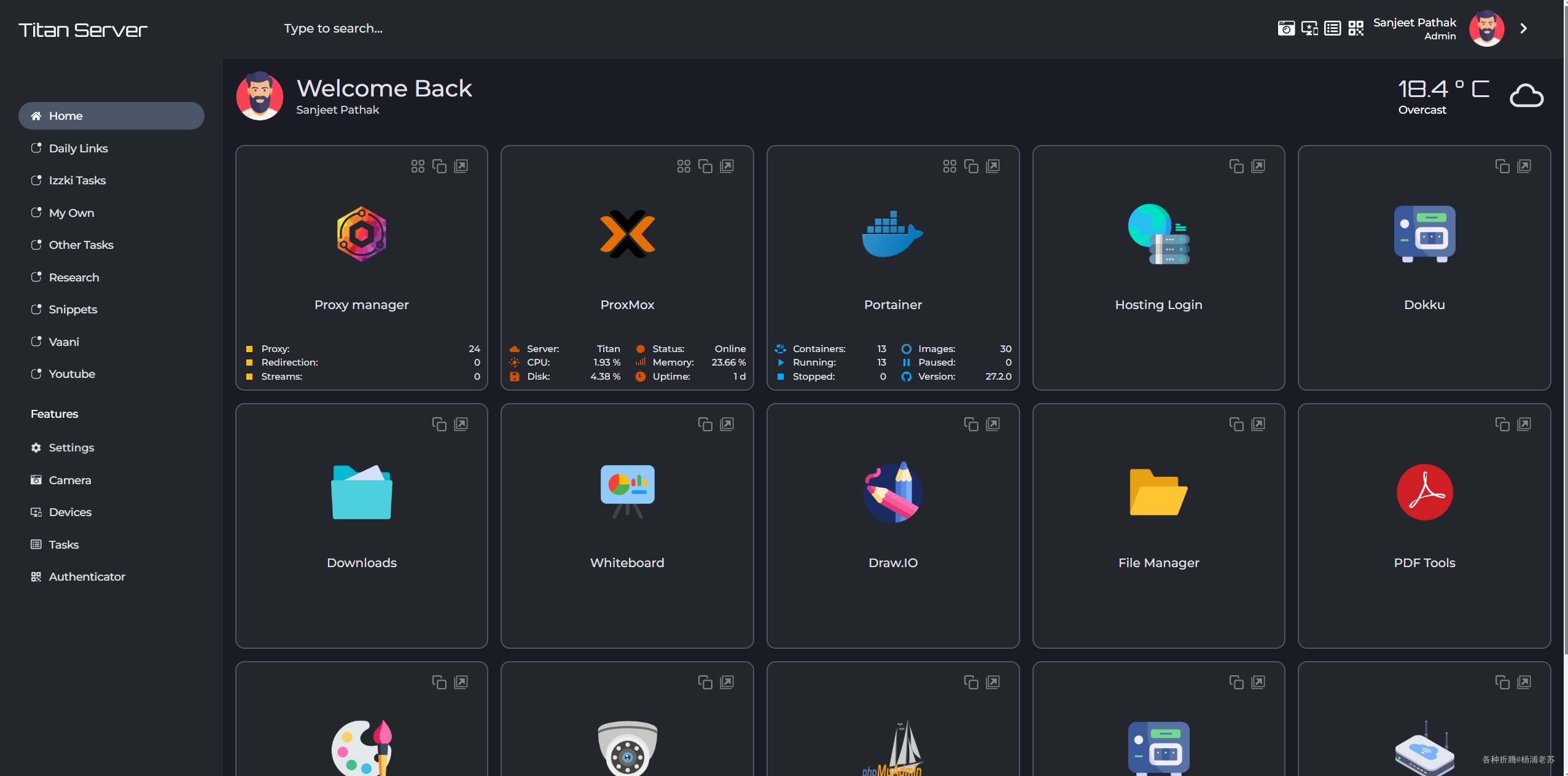The image size is (1568, 776).
Task: Copy link on Whiteboard card
Action: pyautogui.click(x=705, y=424)
